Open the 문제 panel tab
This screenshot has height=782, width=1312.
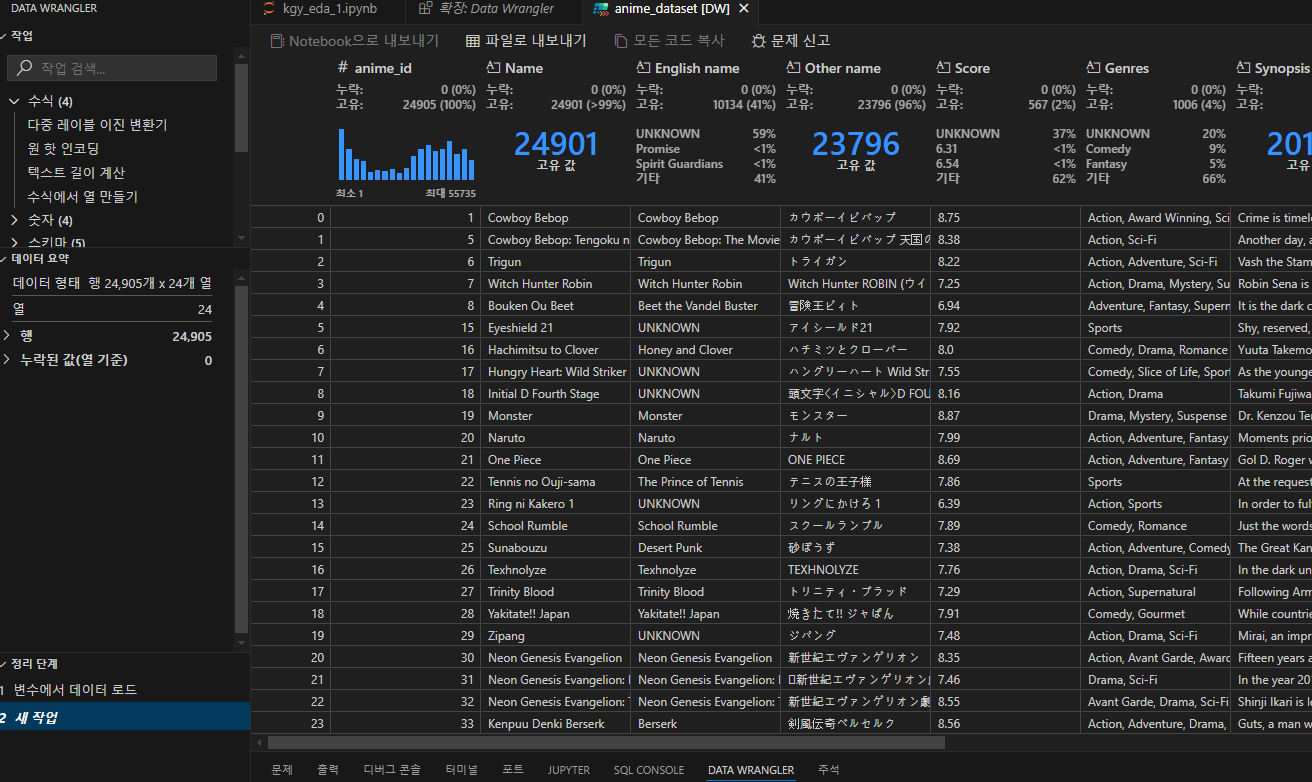[282, 770]
